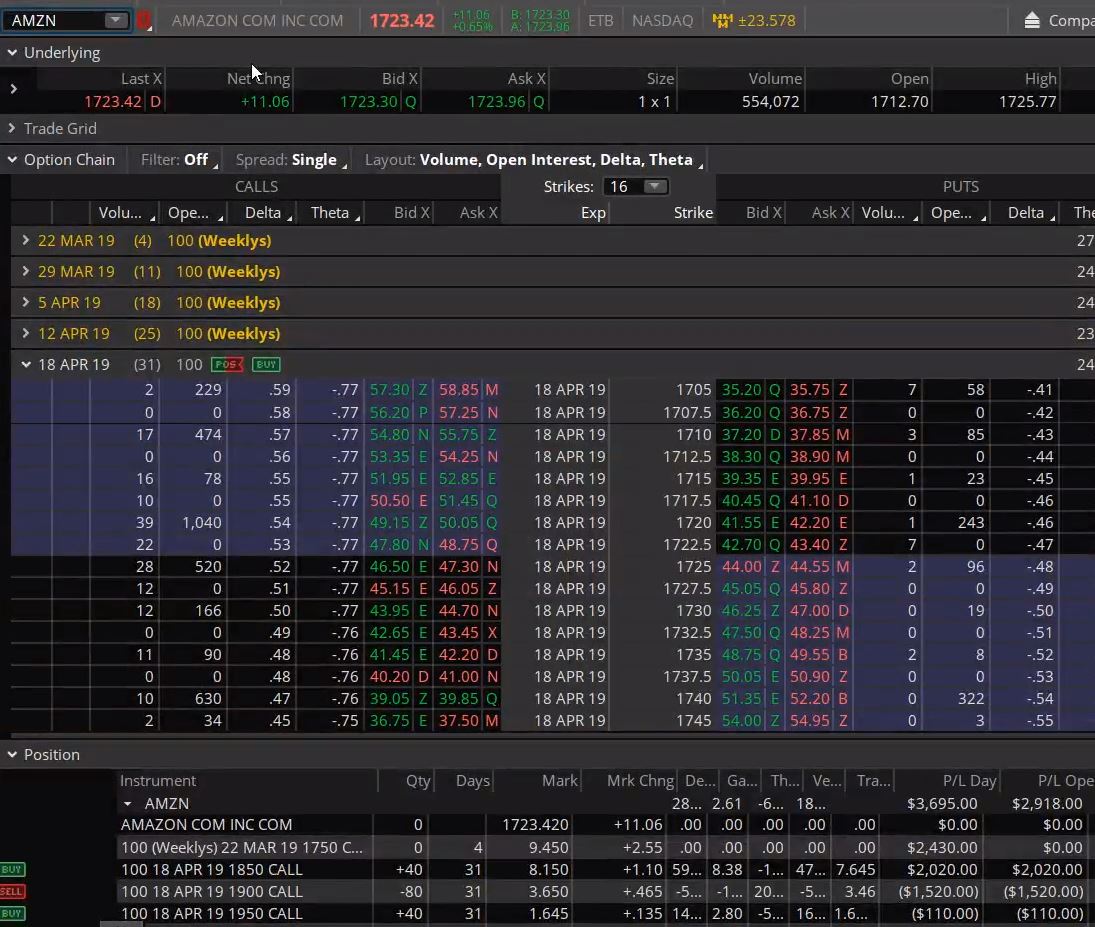The image size is (1095, 927).
Task: Select the 100 18 APR 19 1950 CALL position
Action: point(212,913)
